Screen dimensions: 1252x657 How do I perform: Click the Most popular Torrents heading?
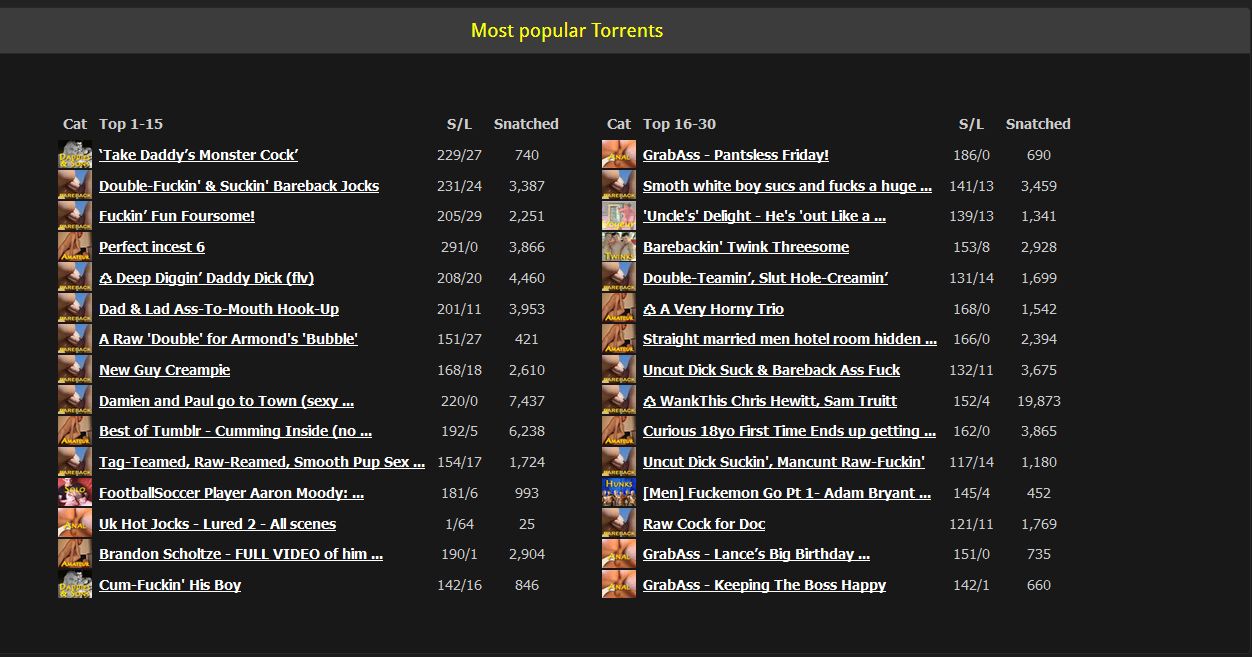click(x=567, y=31)
